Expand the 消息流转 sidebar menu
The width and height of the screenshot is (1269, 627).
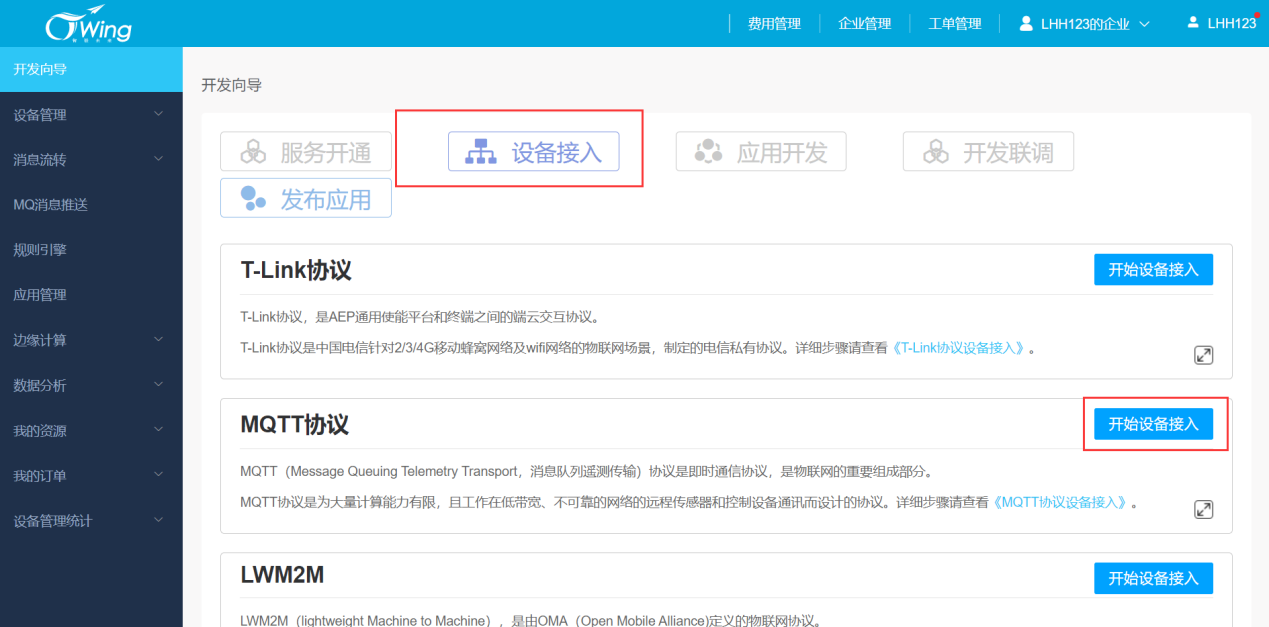coord(91,160)
